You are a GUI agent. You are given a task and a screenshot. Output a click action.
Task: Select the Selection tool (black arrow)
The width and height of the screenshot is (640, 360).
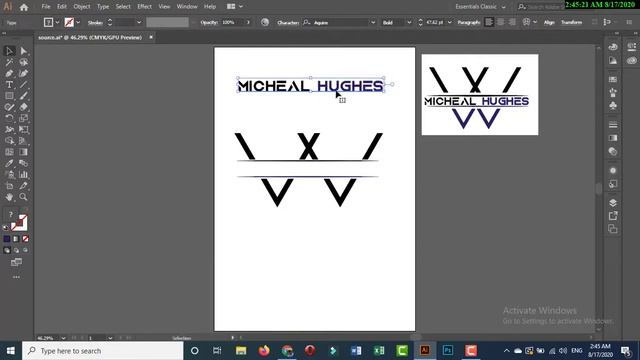coord(9,51)
